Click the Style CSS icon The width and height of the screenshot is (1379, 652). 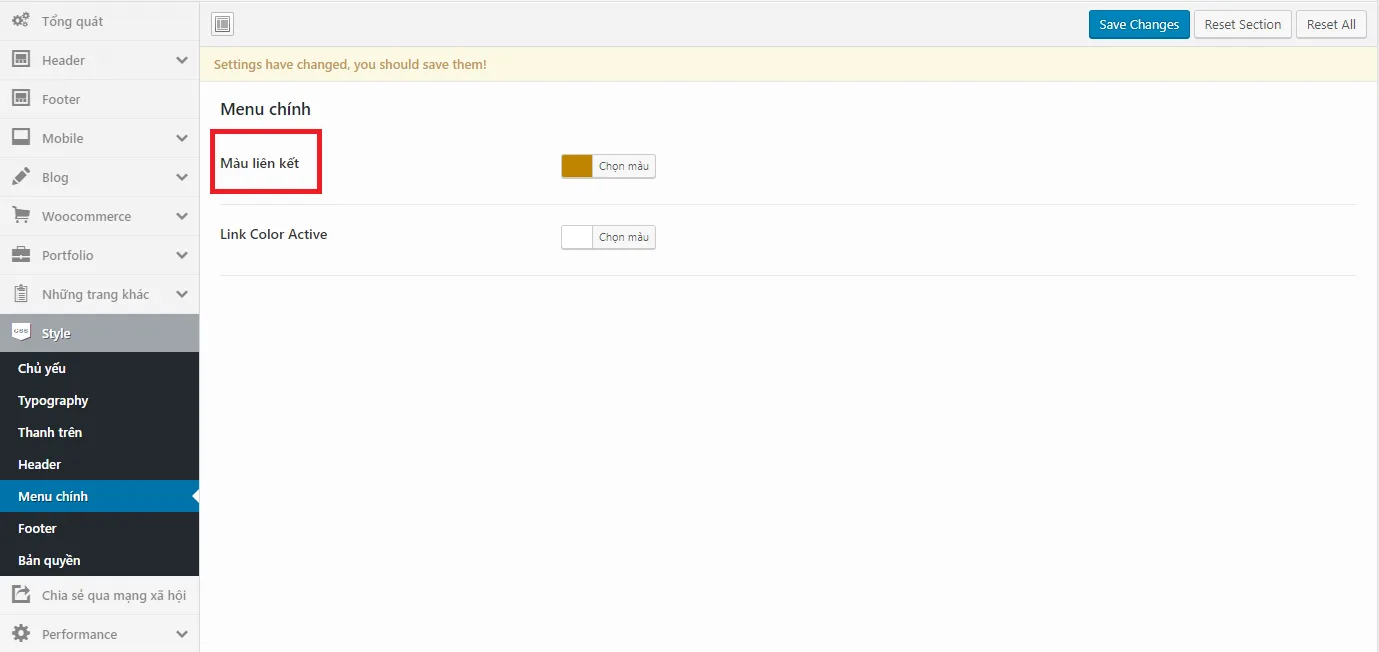[x=20, y=333]
